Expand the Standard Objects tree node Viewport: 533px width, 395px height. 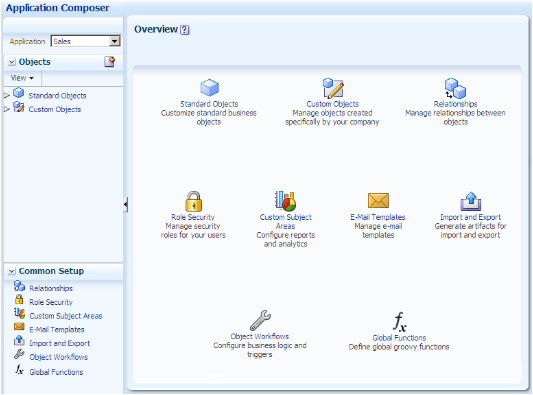[x=7, y=96]
